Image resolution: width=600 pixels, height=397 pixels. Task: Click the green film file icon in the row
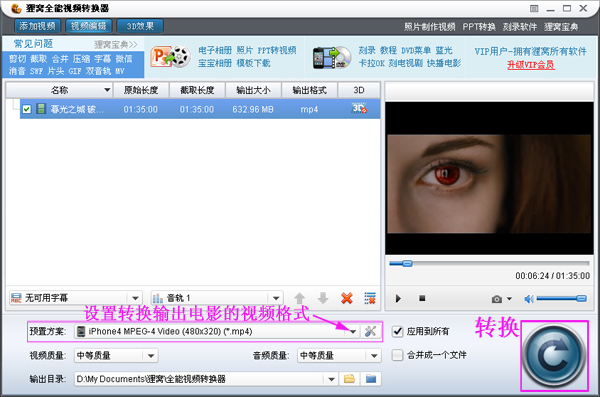[x=41, y=109]
